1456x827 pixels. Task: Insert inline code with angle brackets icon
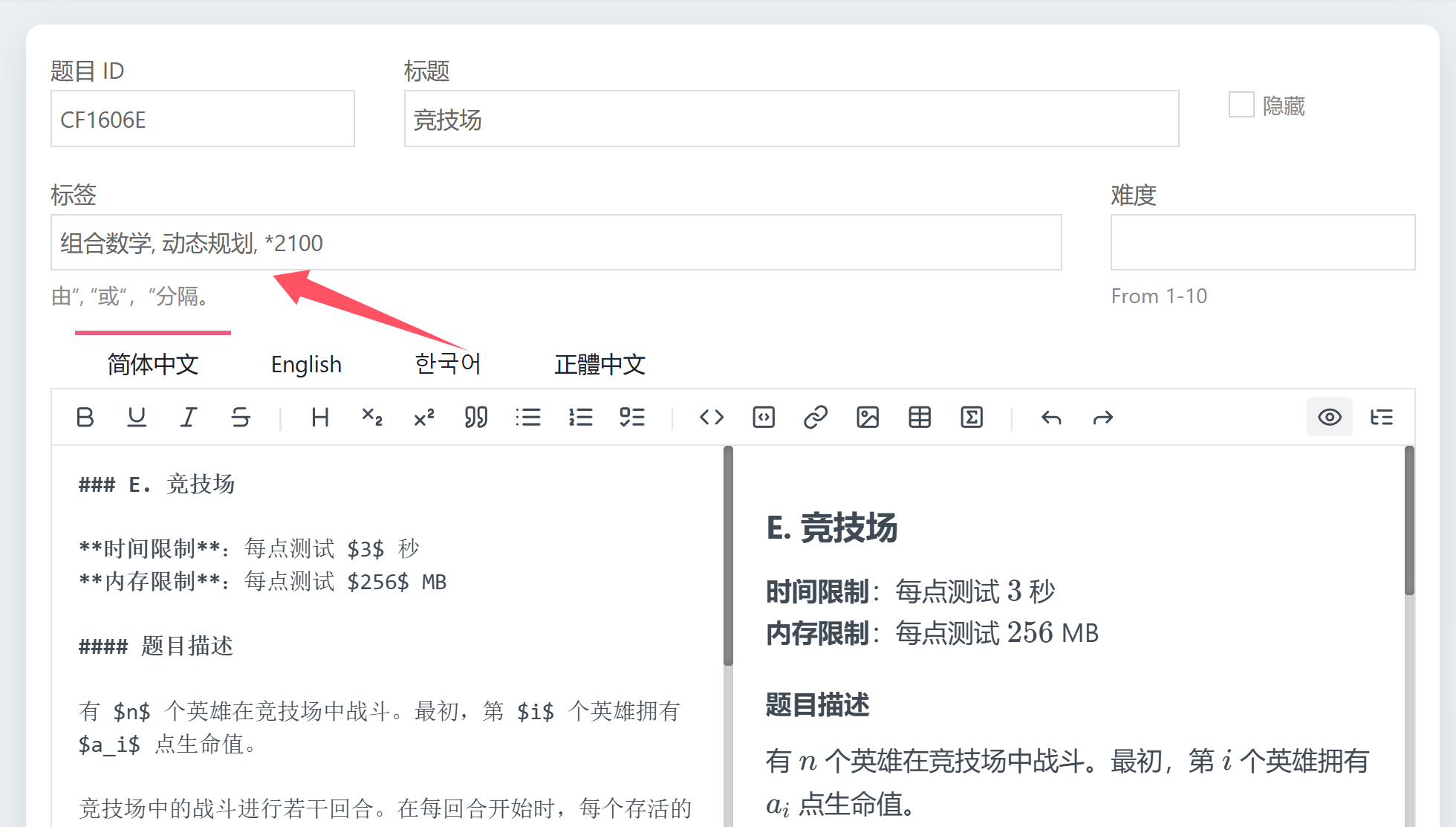712,418
